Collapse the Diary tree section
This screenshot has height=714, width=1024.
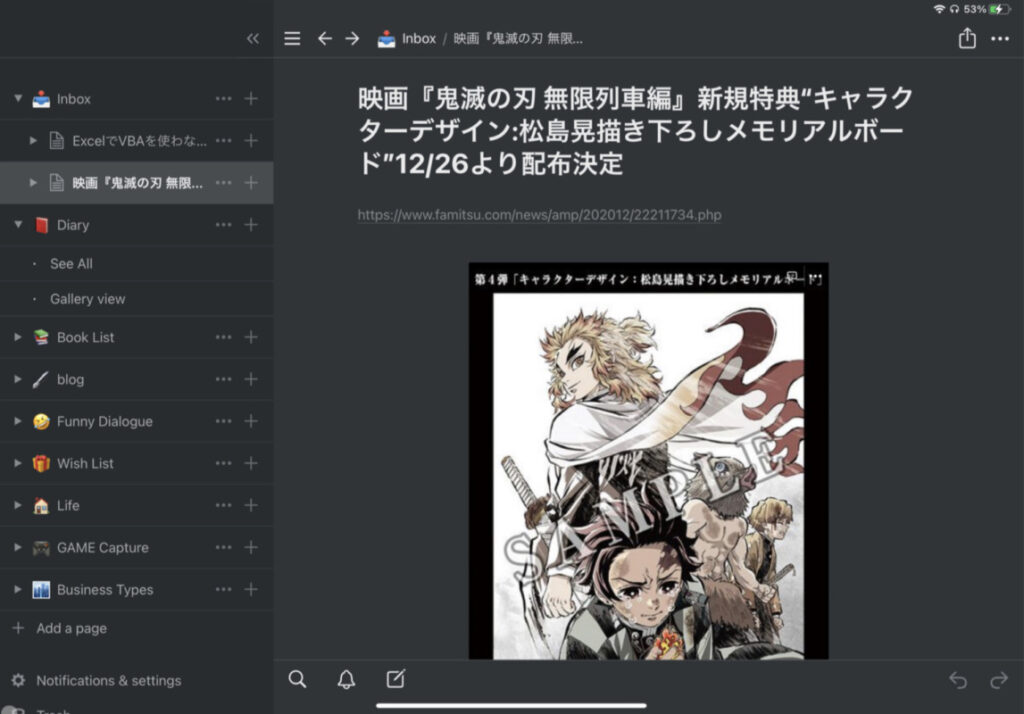coord(18,225)
